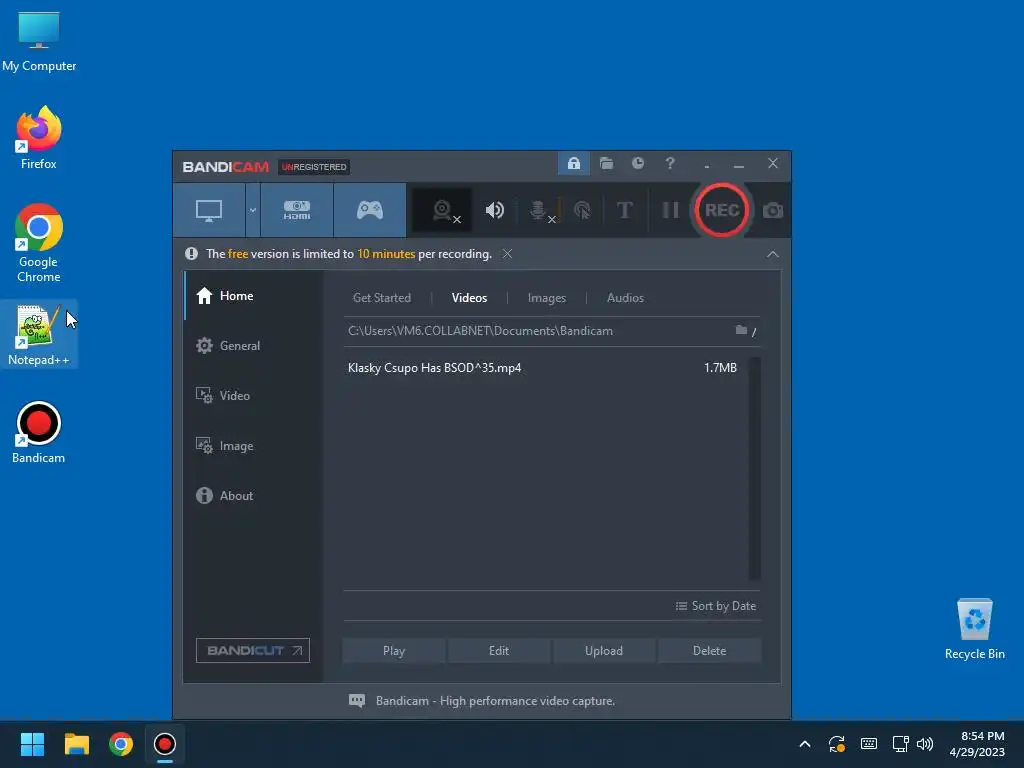Click the compact mode small dash button
Screen dimensions: 1024x768
click(x=707, y=165)
